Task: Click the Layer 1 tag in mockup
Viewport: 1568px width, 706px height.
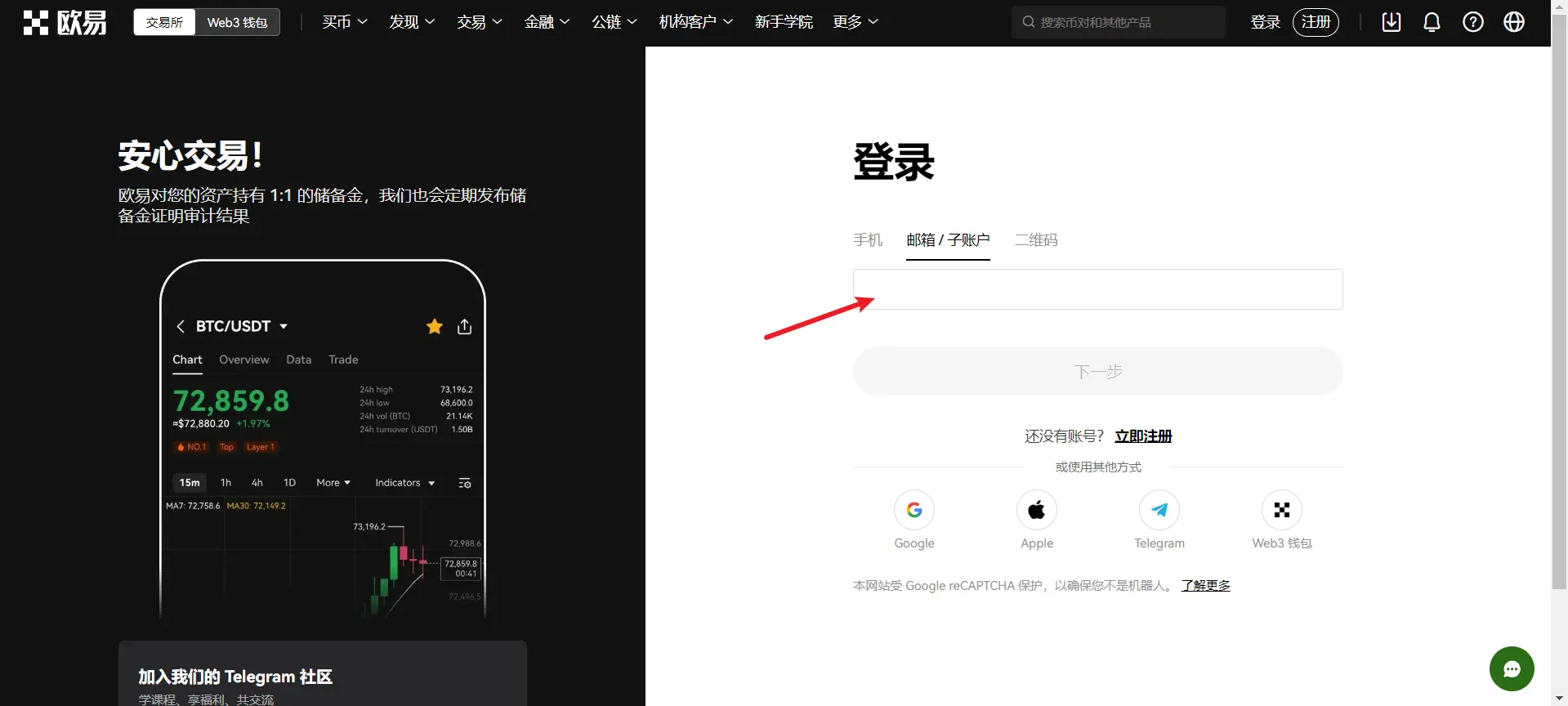Action: click(x=261, y=447)
